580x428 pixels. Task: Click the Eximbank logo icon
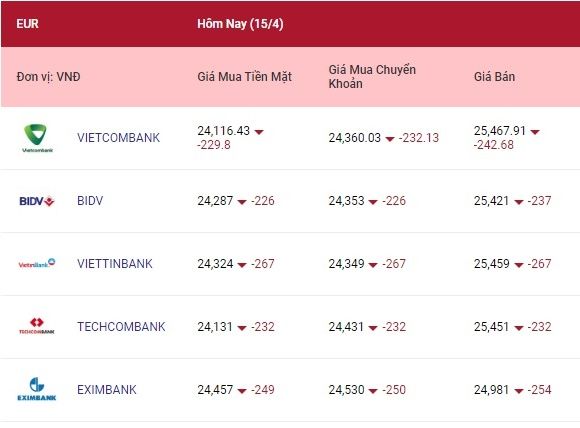click(x=37, y=389)
